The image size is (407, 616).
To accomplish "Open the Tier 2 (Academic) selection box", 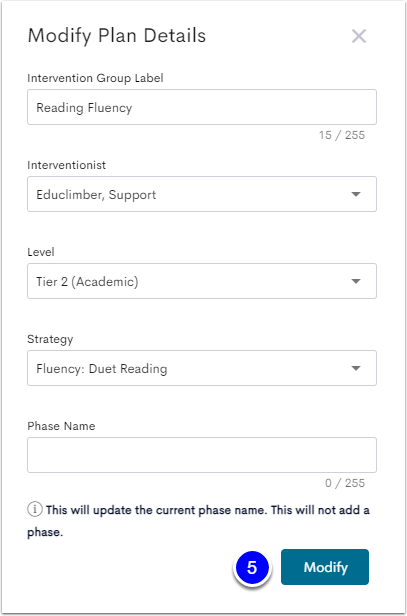I will [202, 281].
